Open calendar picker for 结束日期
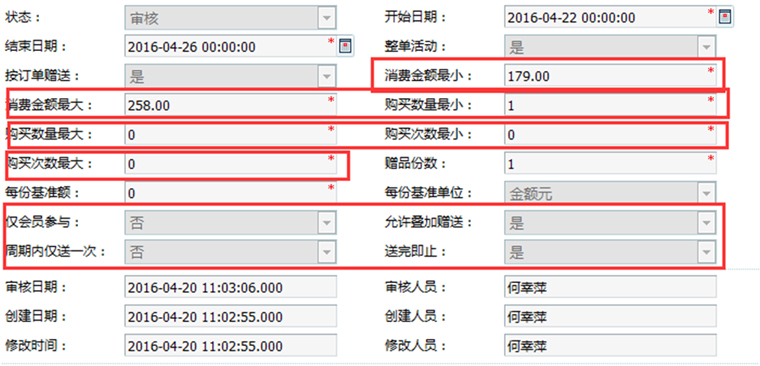 [x=346, y=46]
